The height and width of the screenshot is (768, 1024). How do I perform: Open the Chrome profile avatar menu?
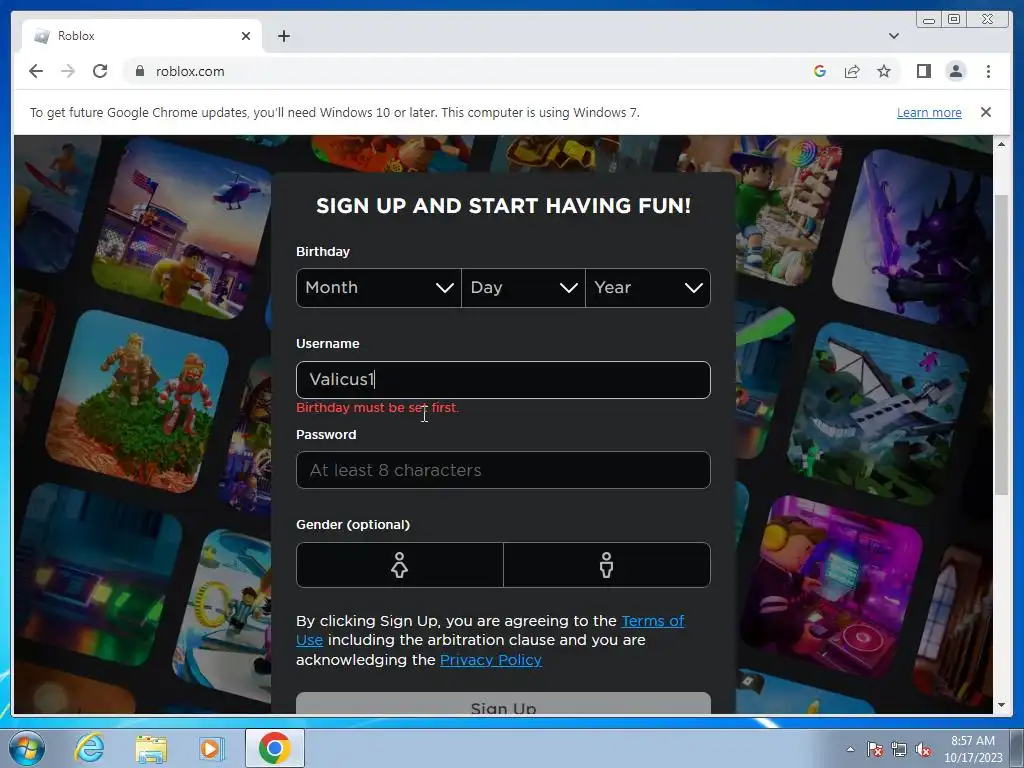(955, 71)
